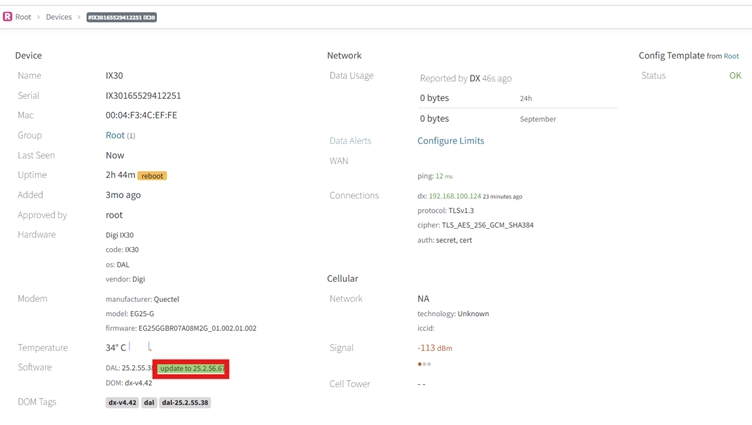752x425 pixels.
Task: Open the Configure Limits link
Action: 450,141
